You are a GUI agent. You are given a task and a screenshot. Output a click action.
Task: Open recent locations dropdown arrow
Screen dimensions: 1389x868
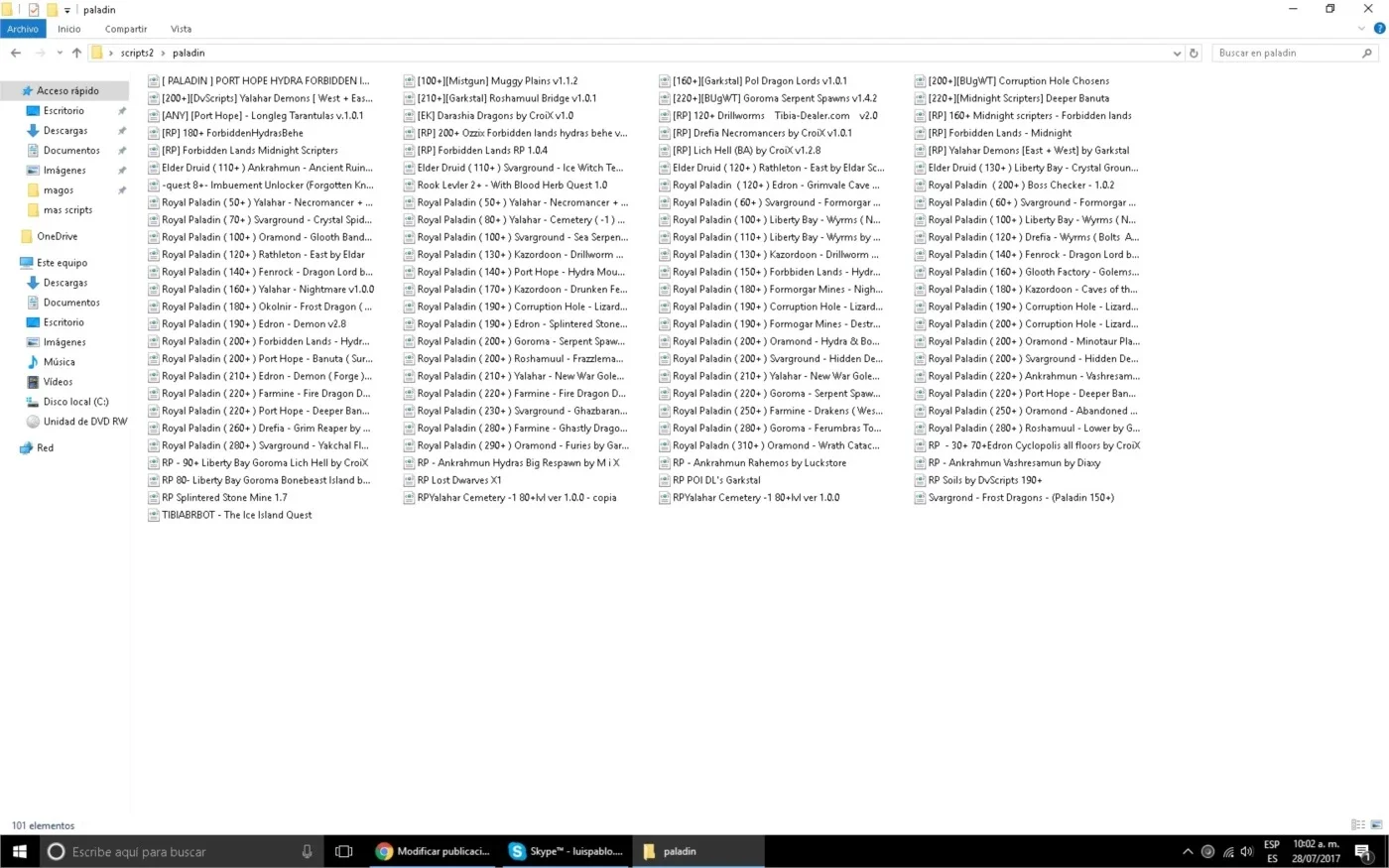click(60, 54)
